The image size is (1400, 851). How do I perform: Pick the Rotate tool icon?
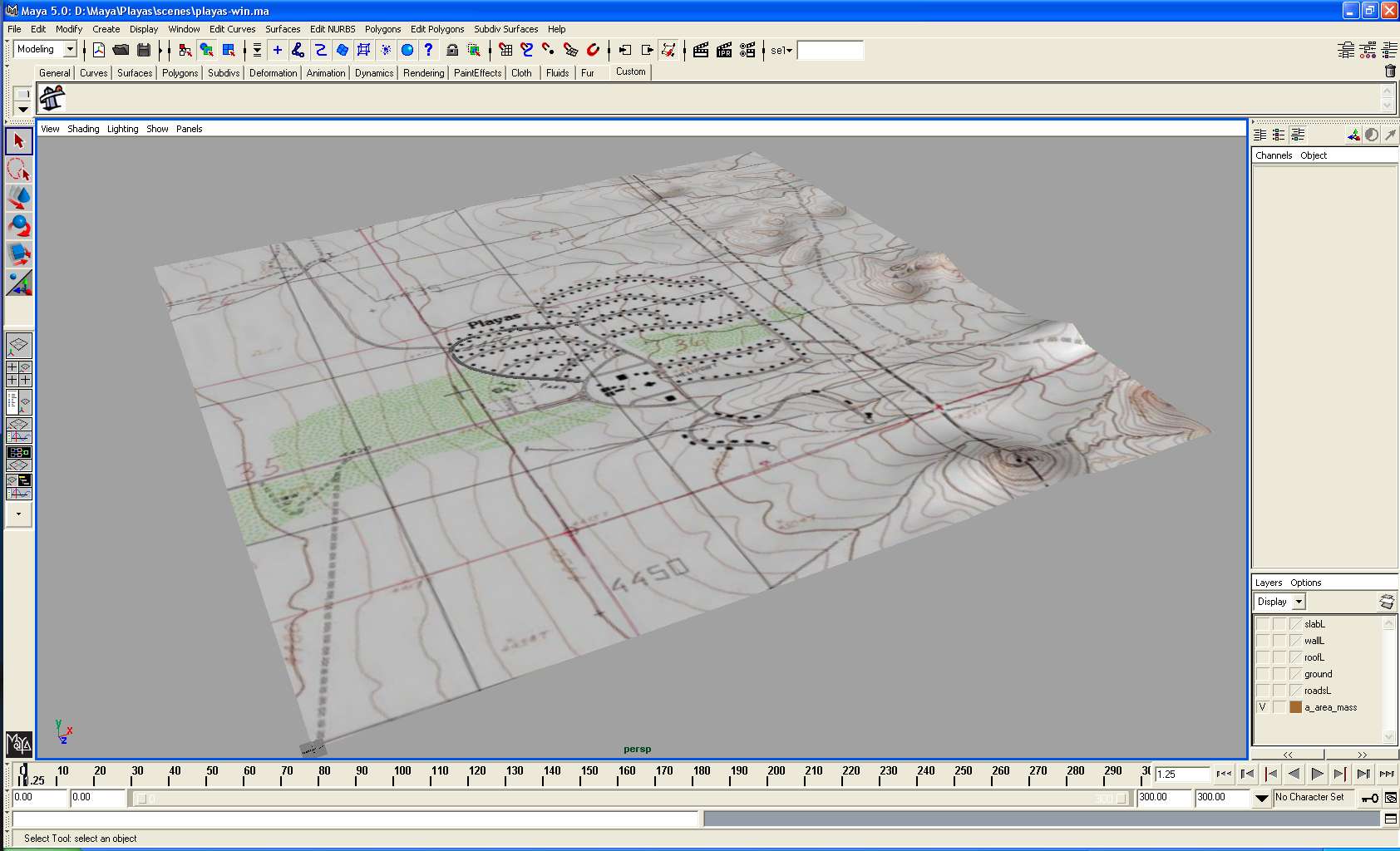point(19,226)
